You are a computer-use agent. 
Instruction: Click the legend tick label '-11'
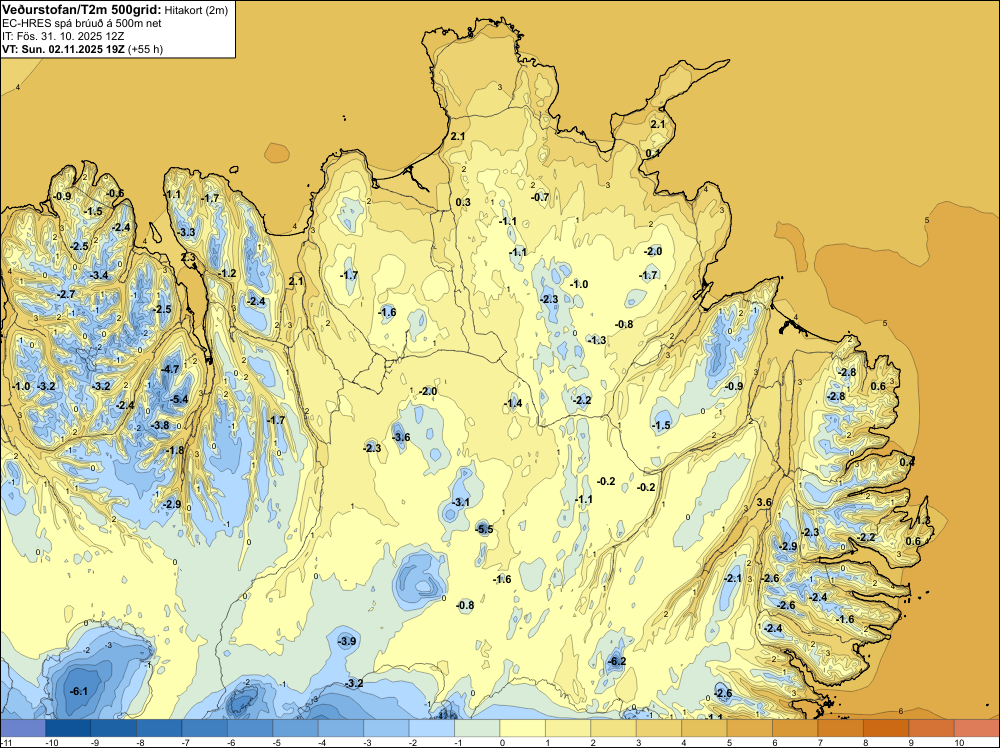pos(5,742)
